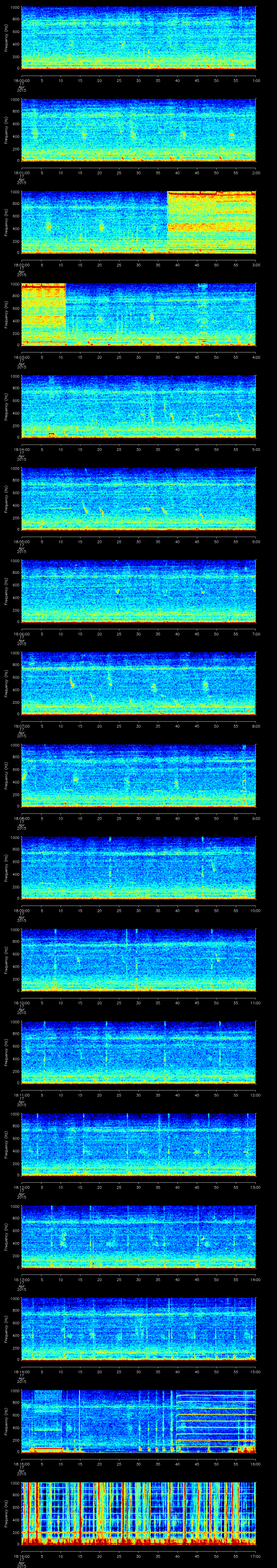Image resolution: width=277 pixels, height=1568 pixels.
Task: Select the spectrogram panel starting at 18:02:00
Action: (138, 222)
